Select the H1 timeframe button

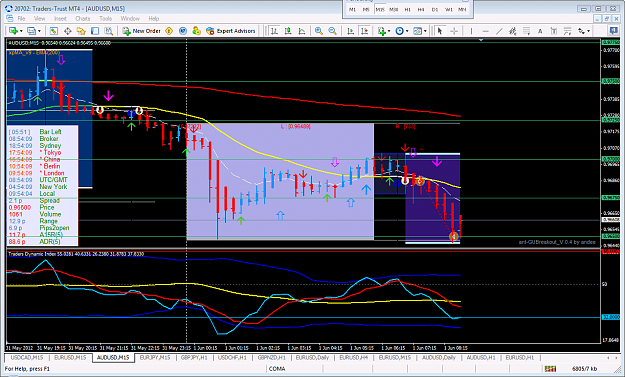407,9
